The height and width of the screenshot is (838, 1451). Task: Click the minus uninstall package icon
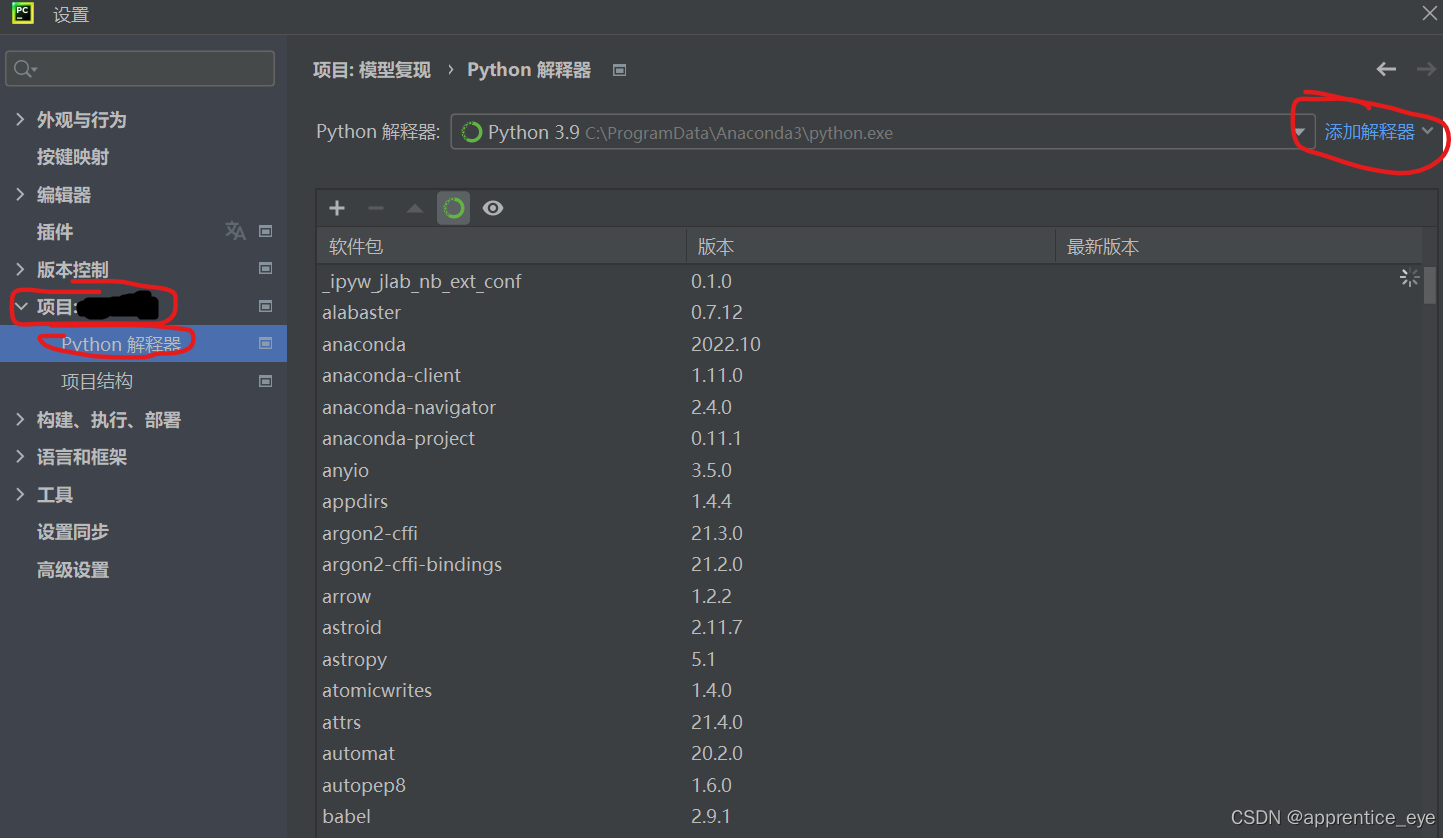(376, 208)
